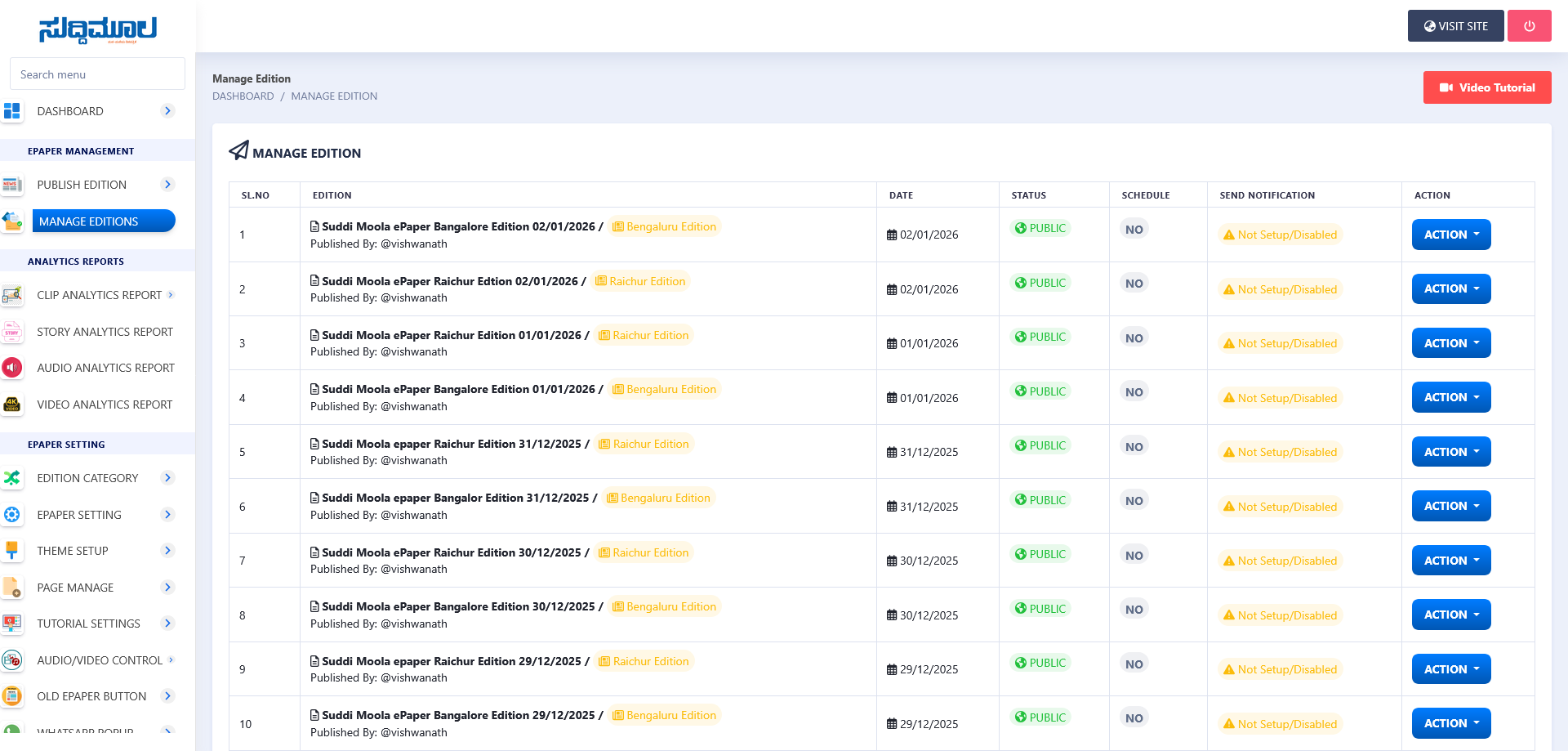Enable notification setup for Raichur 02/01/2026 edition
This screenshot has width=1568, height=751.
1280,289
